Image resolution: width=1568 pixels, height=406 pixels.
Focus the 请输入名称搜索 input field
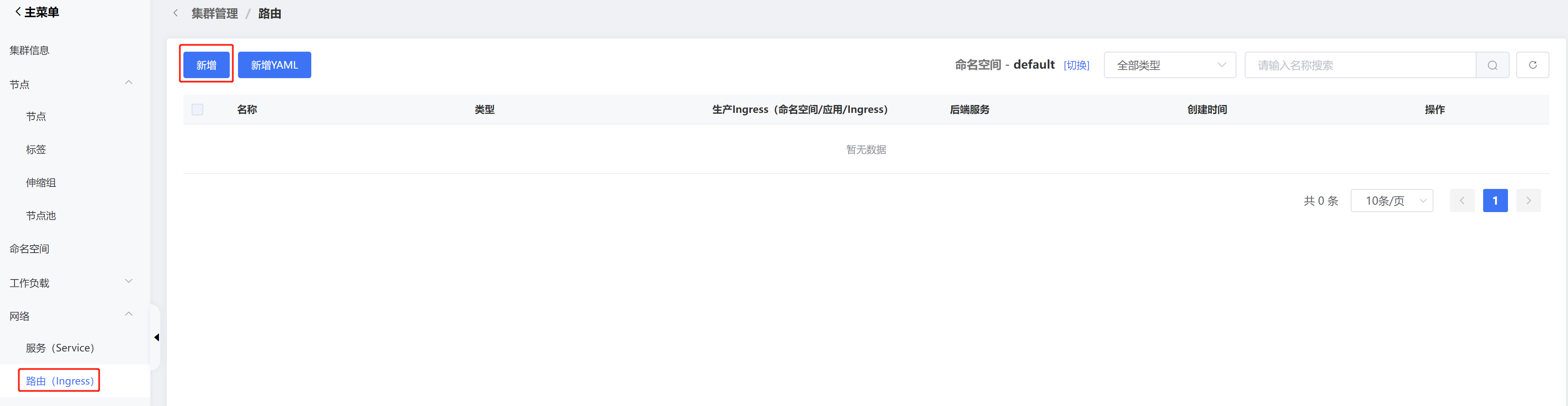pos(1361,65)
